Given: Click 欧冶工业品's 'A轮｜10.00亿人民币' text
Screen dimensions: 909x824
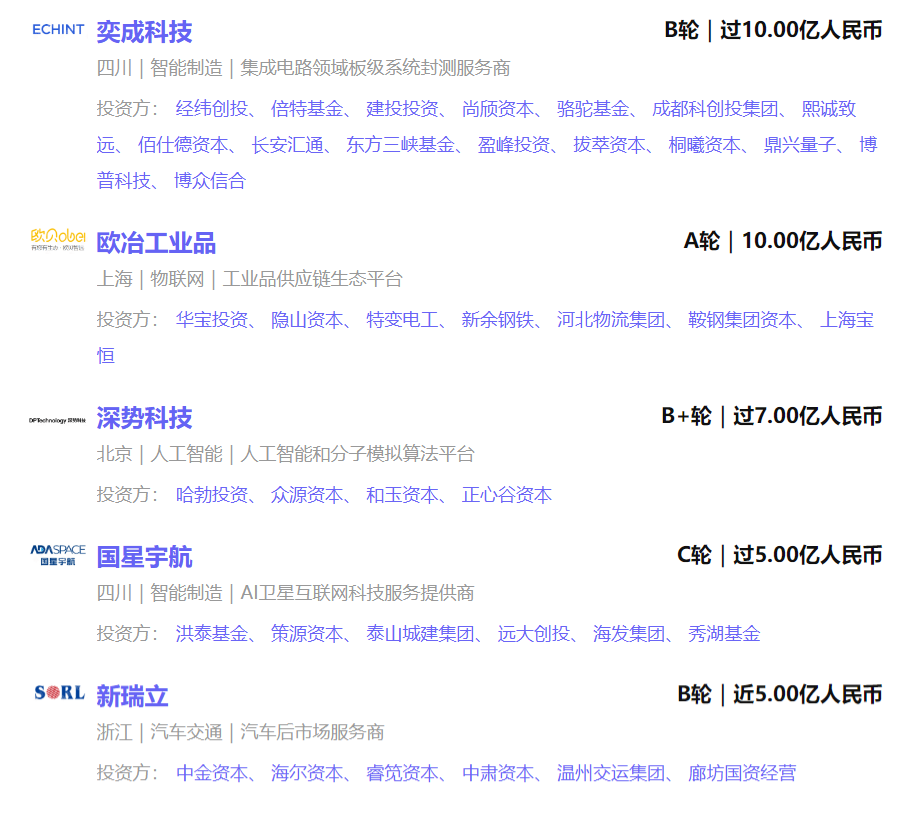Looking at the screenshot, I should click(x=783, y=241).
